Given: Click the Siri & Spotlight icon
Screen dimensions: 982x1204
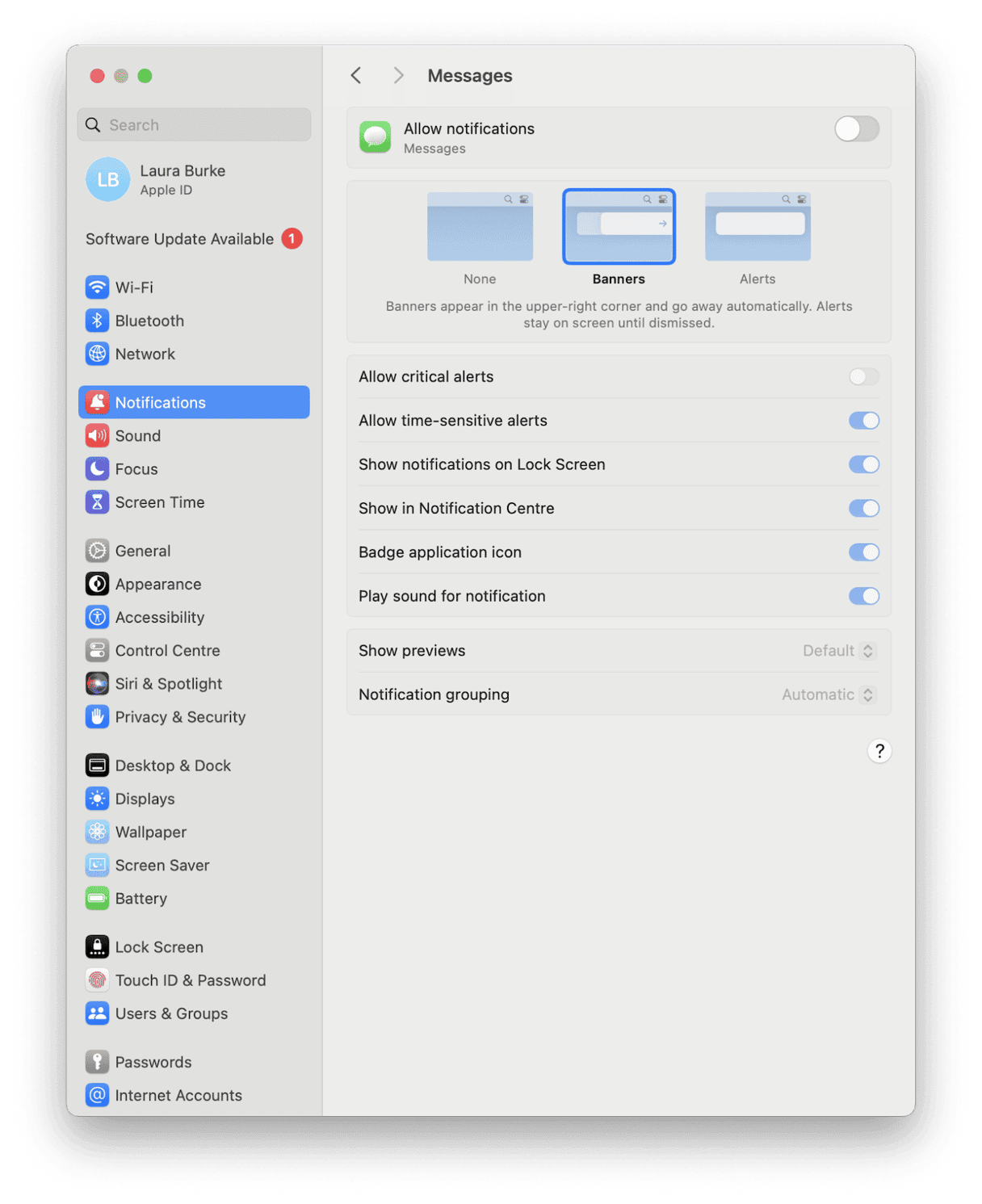Looking at the screenshot, I should 97,683.
